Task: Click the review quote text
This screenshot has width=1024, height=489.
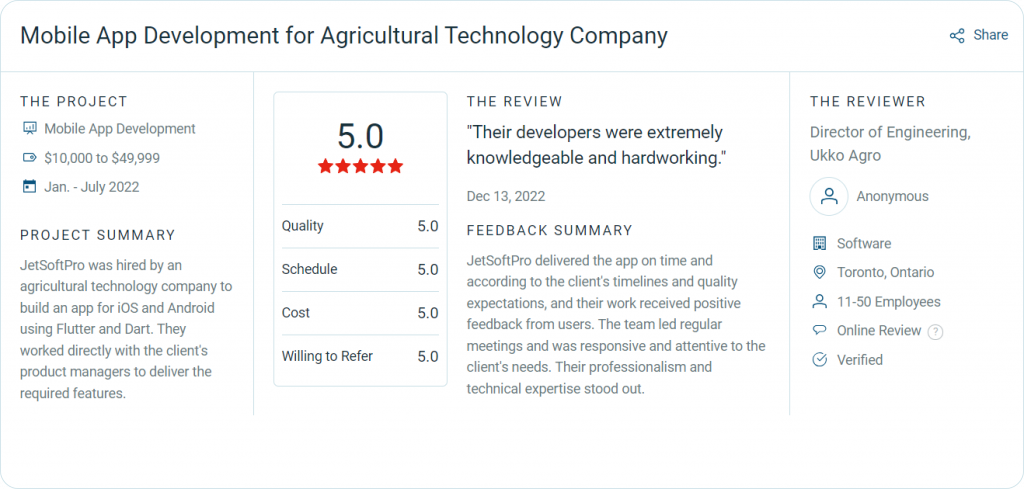Action: pyautogui.click(x=596, y=145)
